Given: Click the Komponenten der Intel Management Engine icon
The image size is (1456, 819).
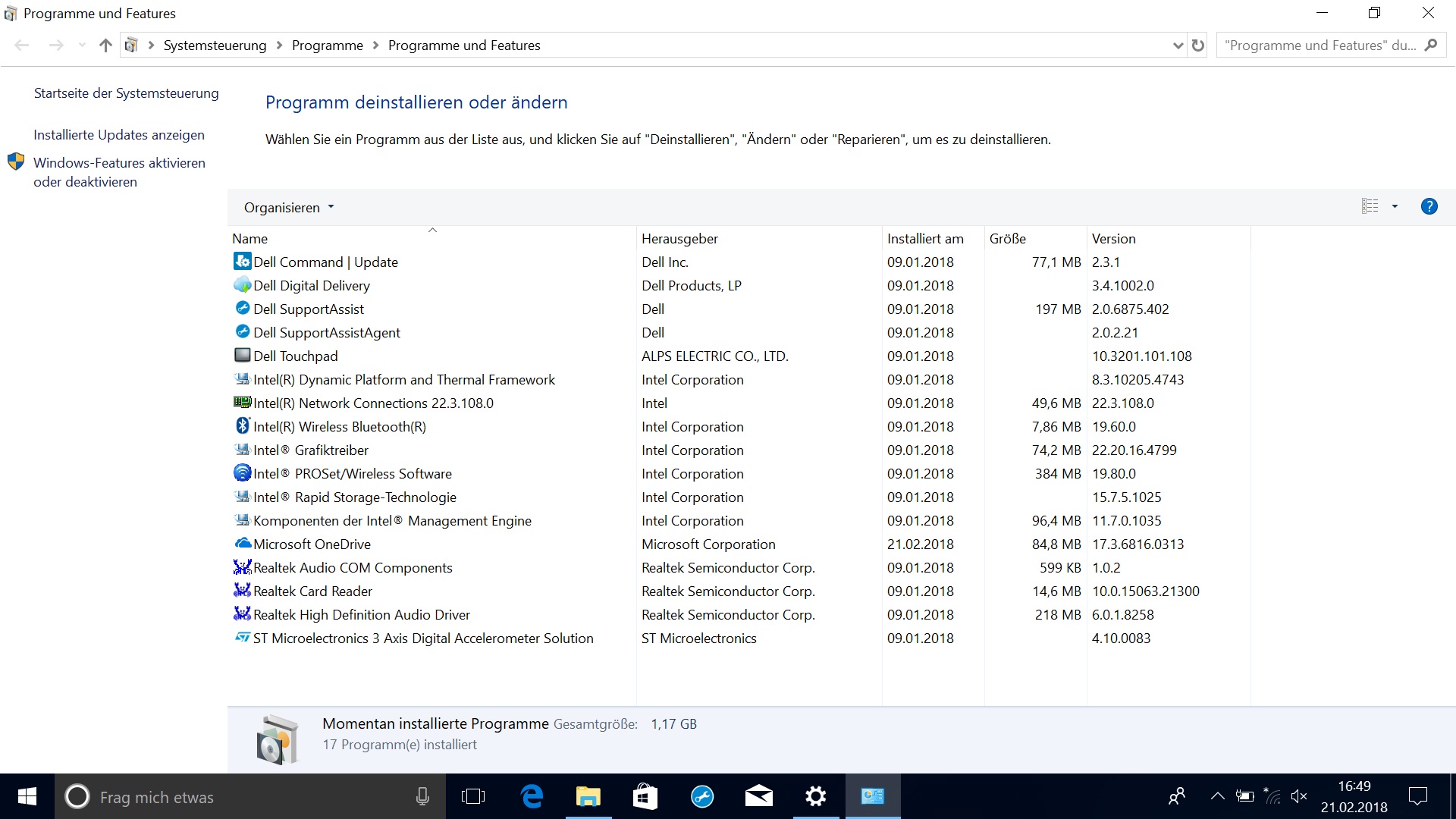Looking at the screenshot, I should pyautogui.click(x=242, y=520).
